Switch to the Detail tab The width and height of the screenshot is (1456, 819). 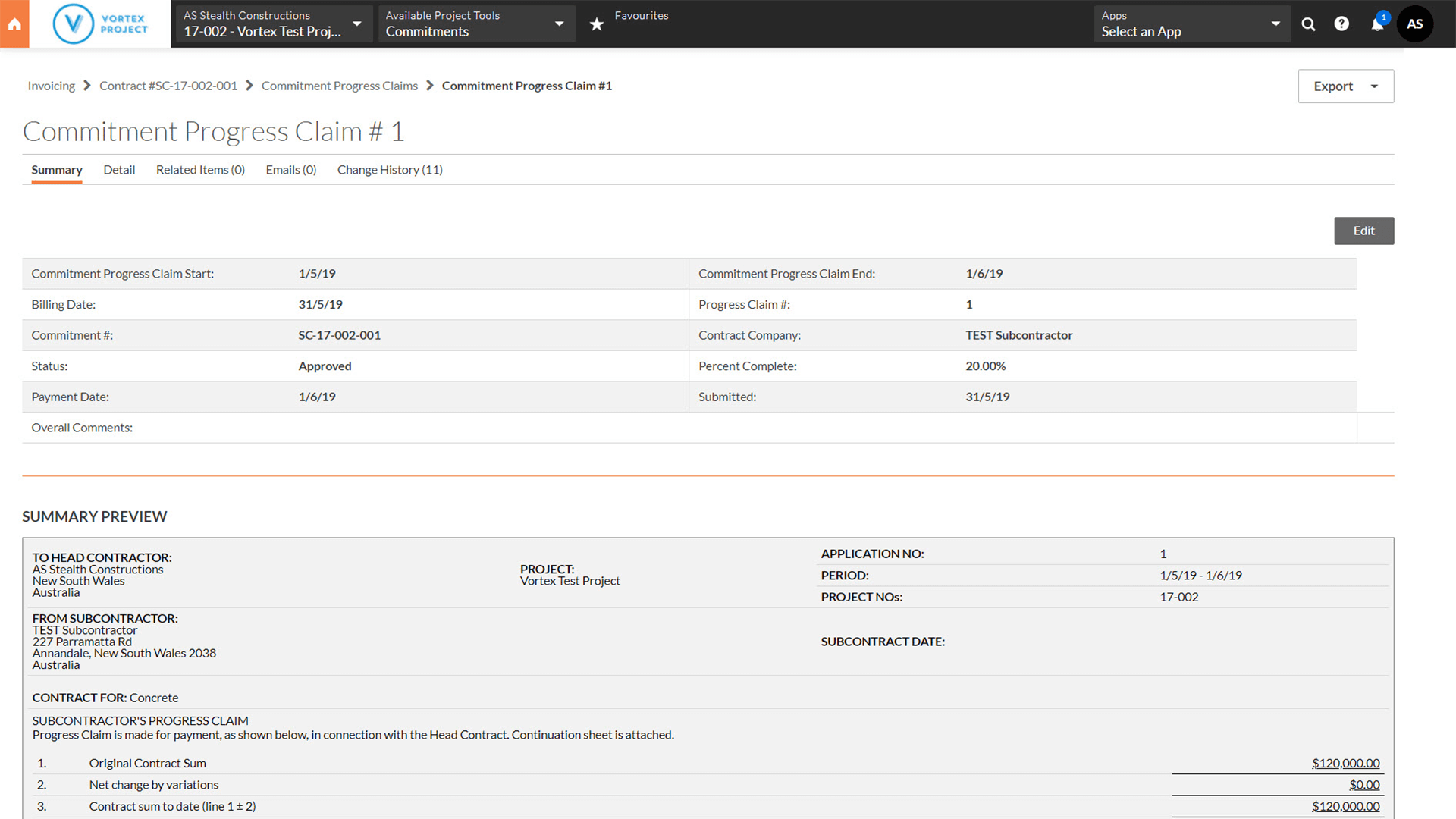(x=119, y=169)
